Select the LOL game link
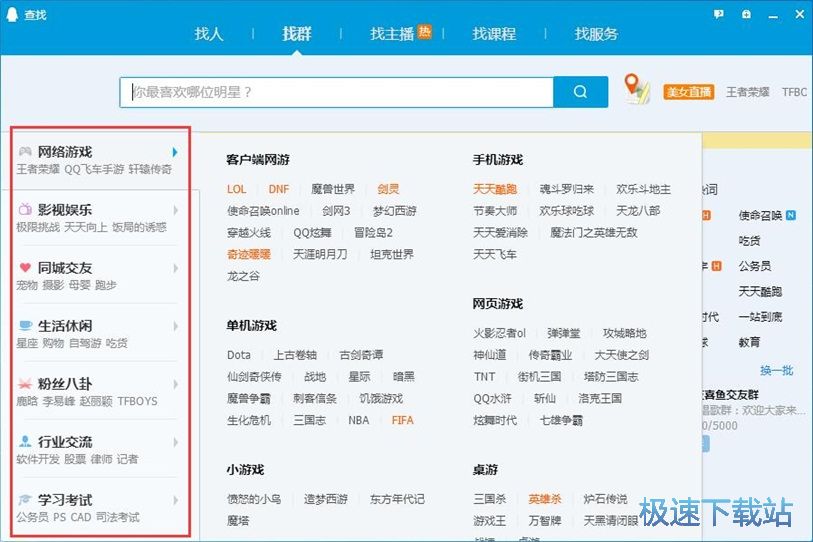The width and height of the screenshot is (813, 542). pyautogui.click(x=236, y=189)
